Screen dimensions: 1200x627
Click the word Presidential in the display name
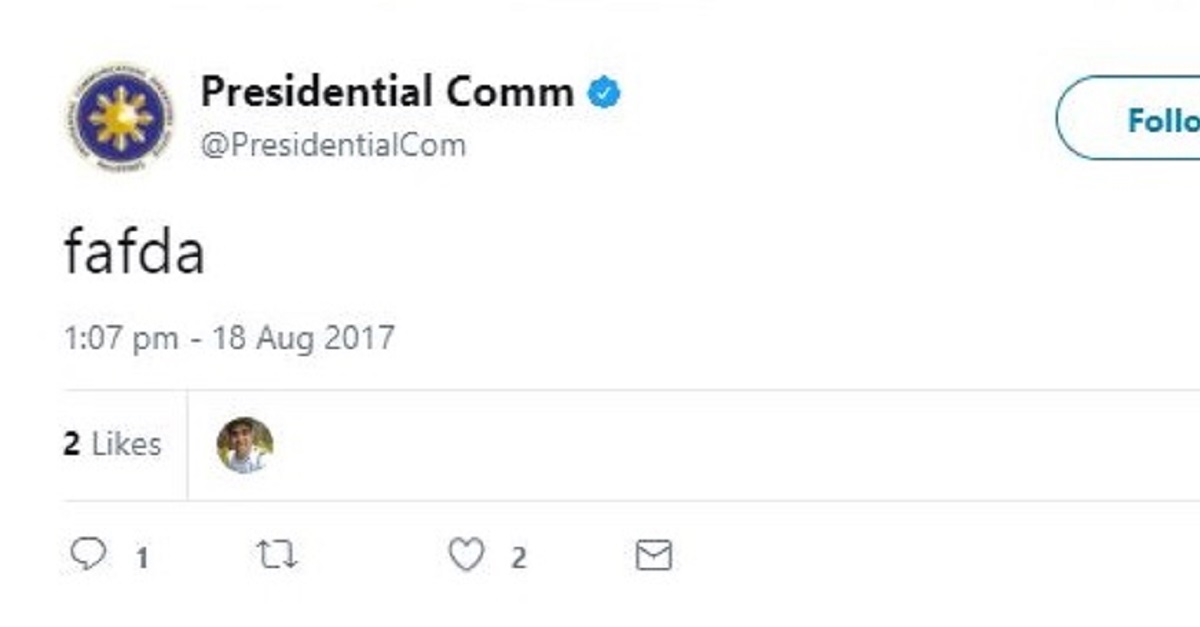point(315,92)
